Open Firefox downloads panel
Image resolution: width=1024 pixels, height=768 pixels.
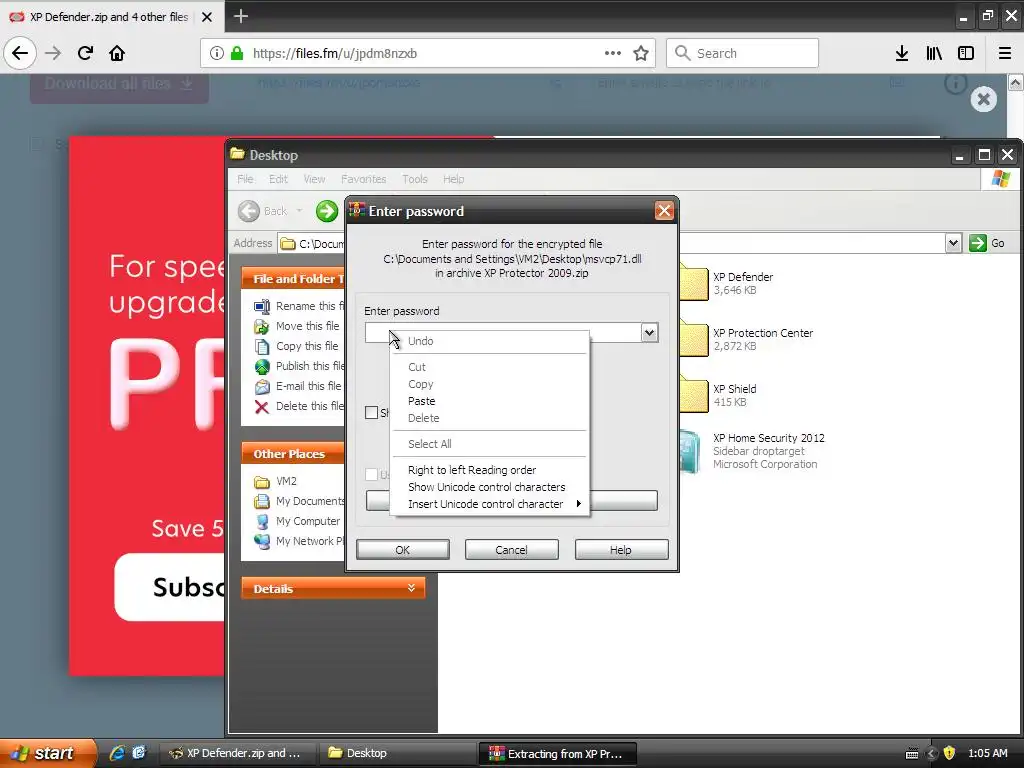[x=902, y=53]
